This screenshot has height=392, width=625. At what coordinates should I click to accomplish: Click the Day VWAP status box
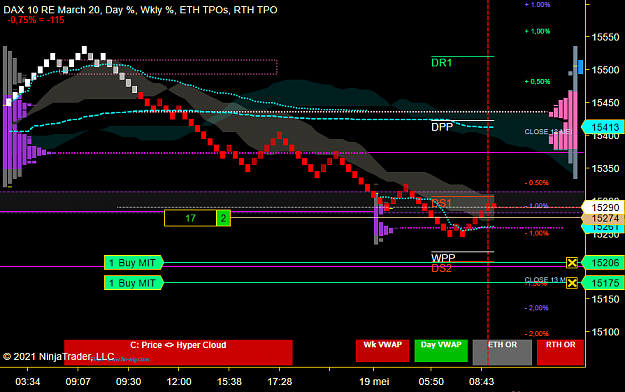coord(441,351)
